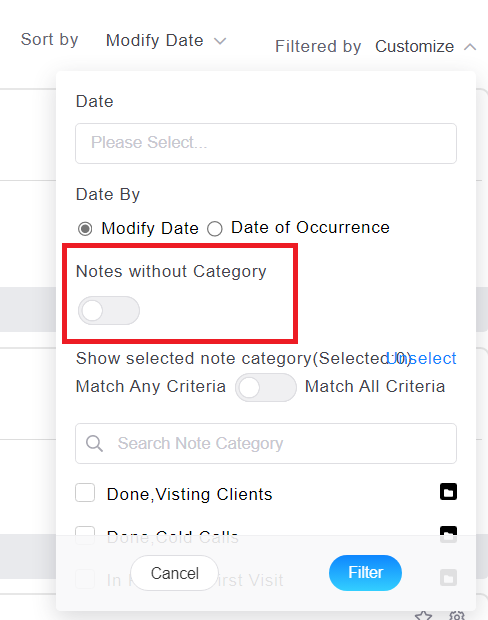Click the blue Filter button
488x620 pixels.
(x=365, y=573)
